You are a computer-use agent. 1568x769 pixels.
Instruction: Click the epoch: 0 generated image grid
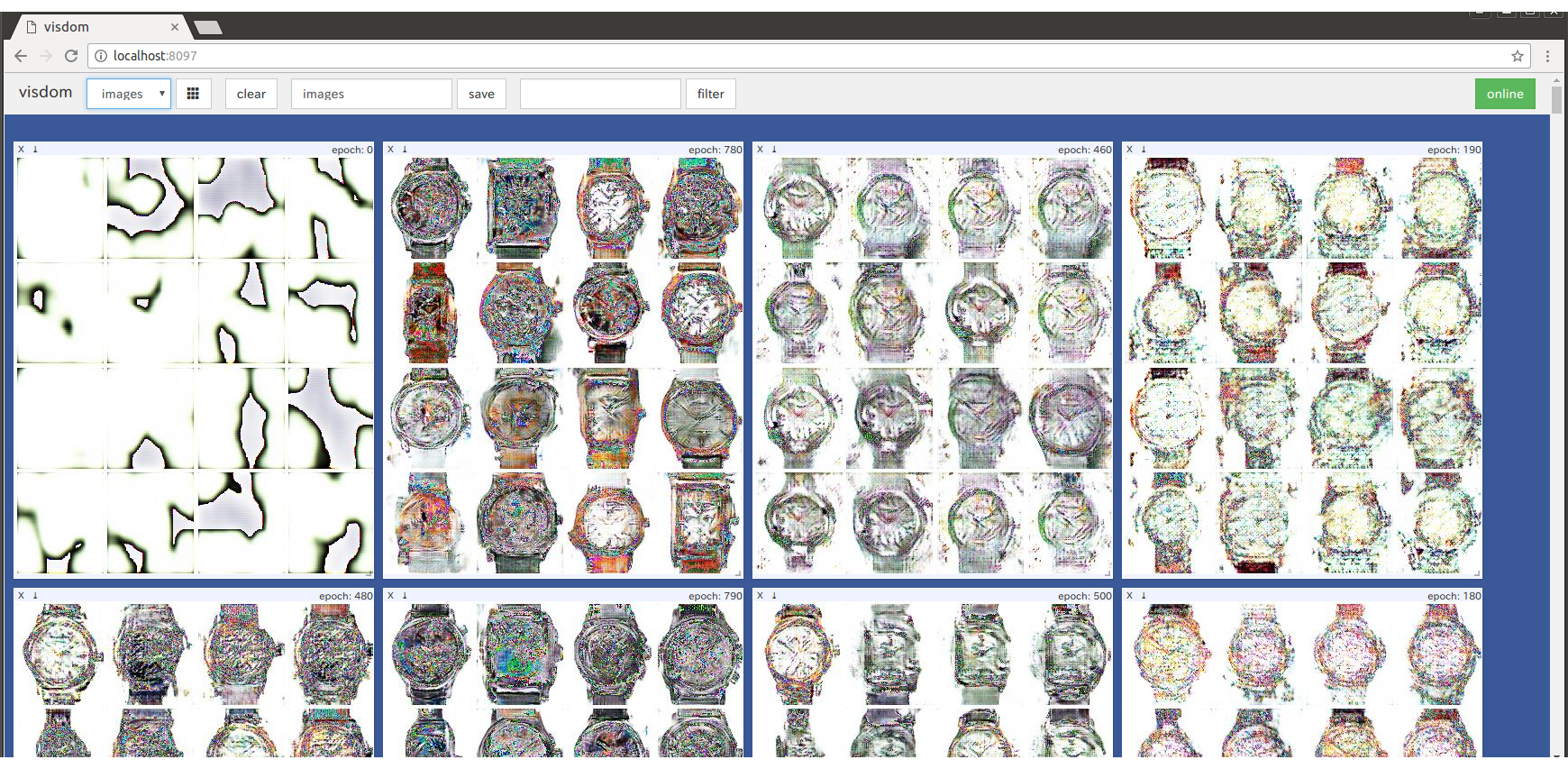click(x=194, y=366)
